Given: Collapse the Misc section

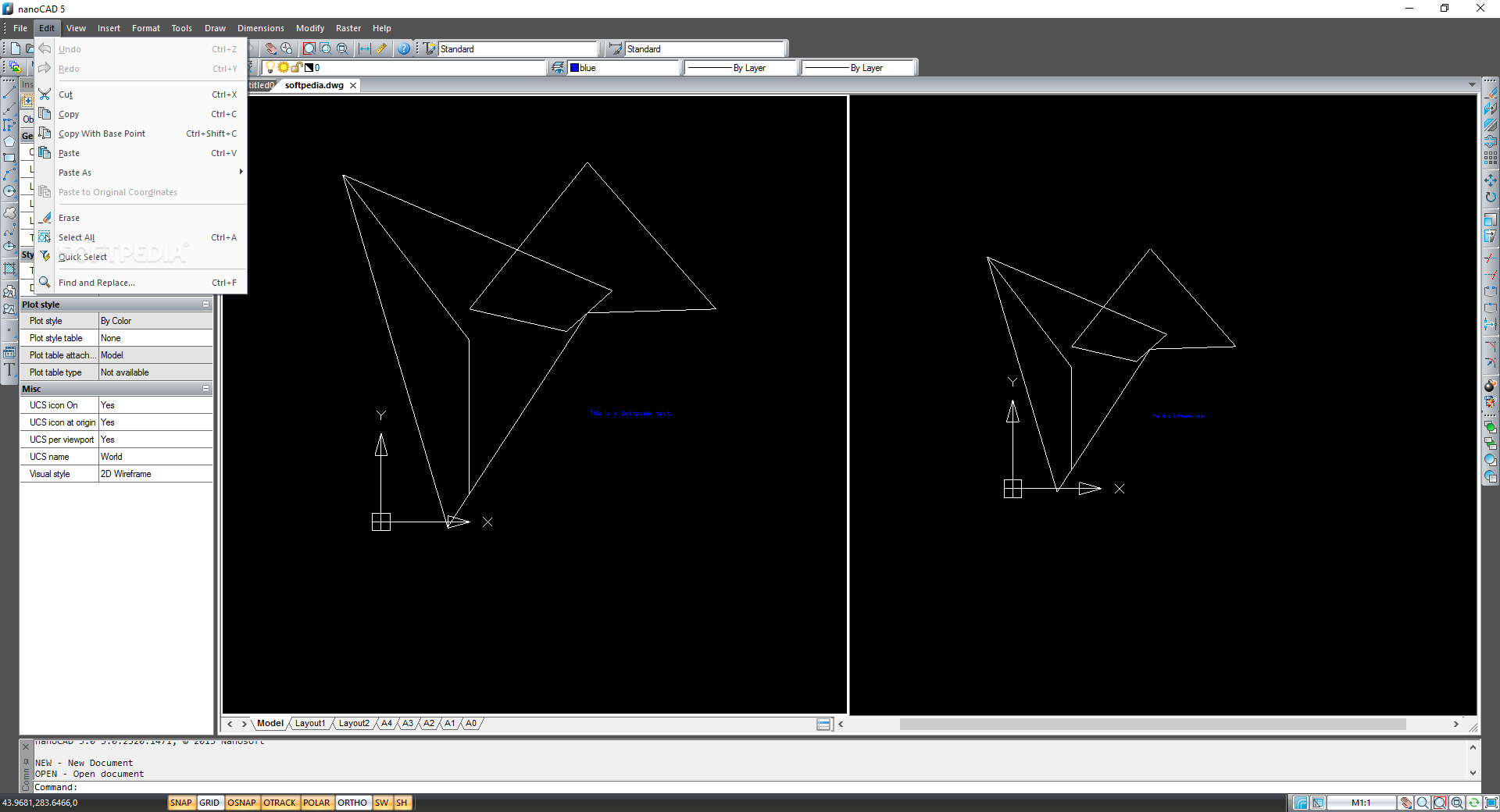Looking at the screenshot, I should tap(206, 389).
